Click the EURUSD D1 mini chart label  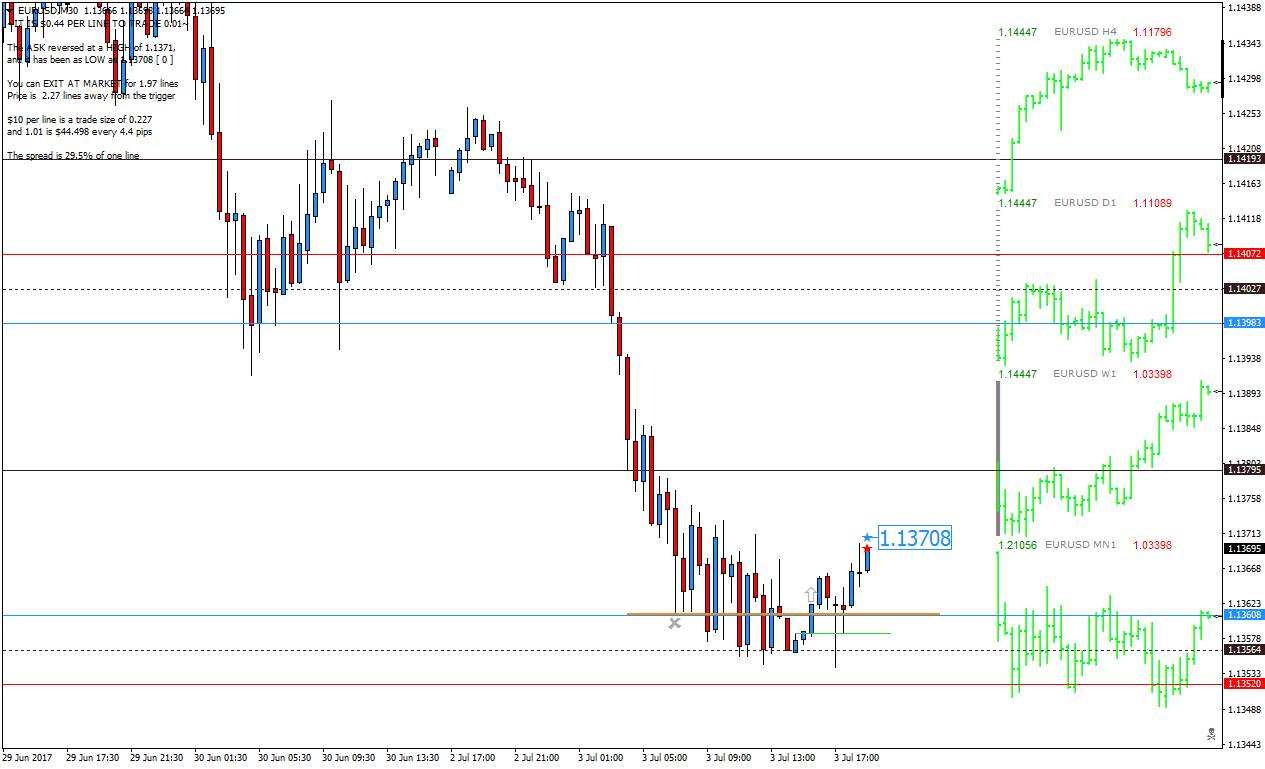click(x=1085, y=203)
